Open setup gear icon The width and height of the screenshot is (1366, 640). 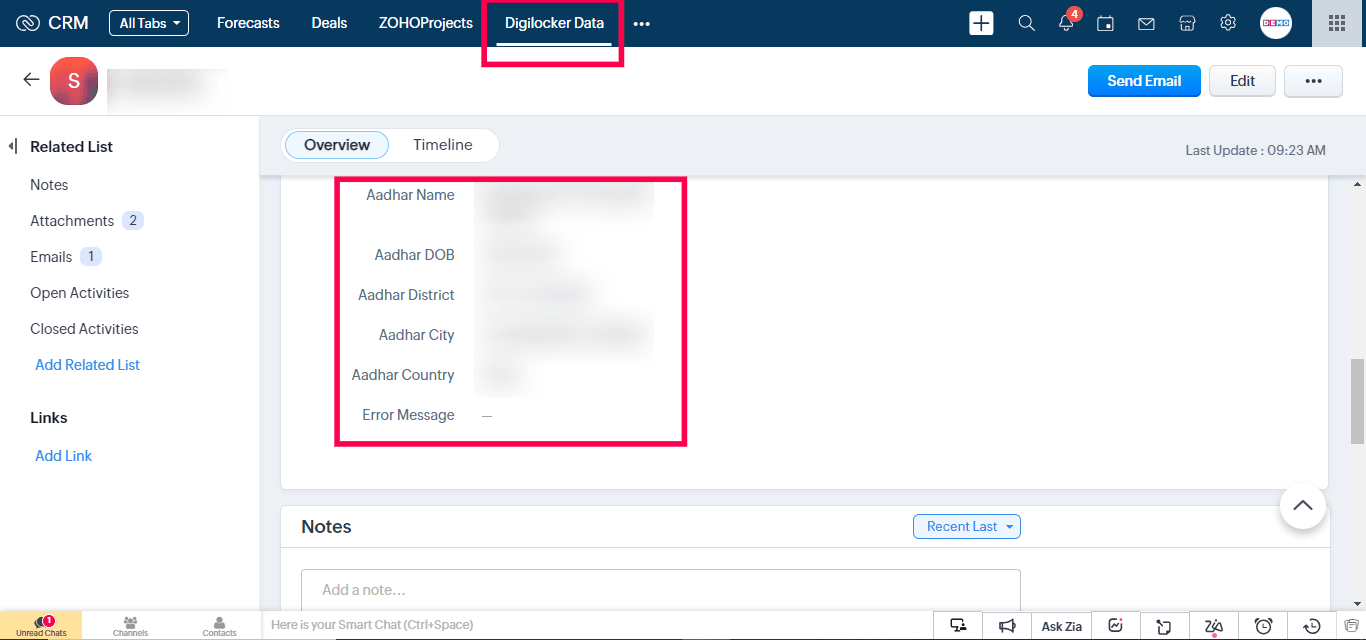tap(1228, 23)
